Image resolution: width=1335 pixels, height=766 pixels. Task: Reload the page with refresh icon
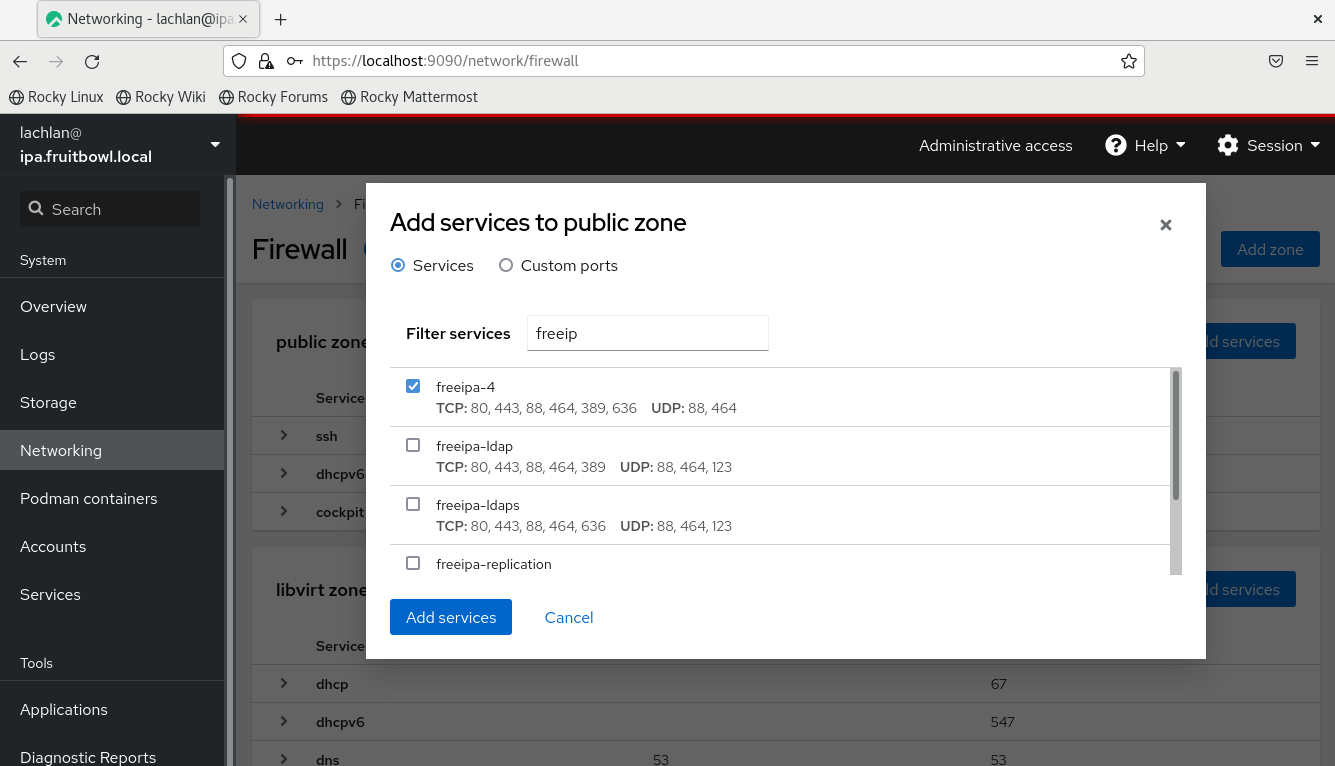(x=92, y=61)
